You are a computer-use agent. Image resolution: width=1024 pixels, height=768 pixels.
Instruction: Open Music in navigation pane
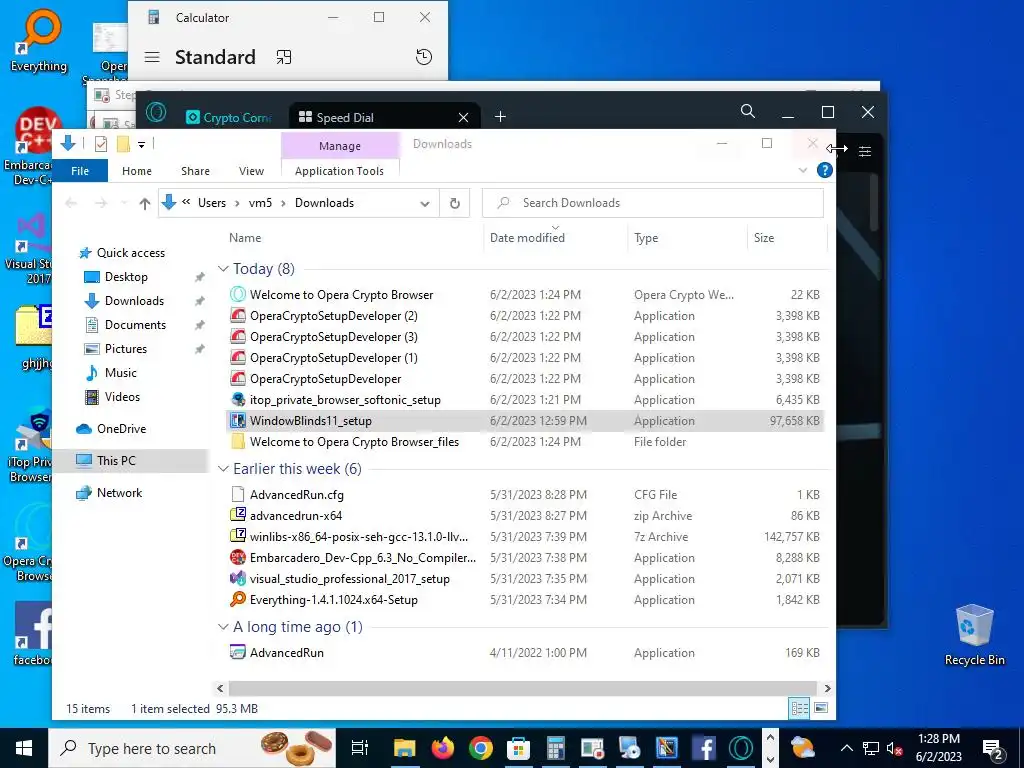click(x=120, y=373)
